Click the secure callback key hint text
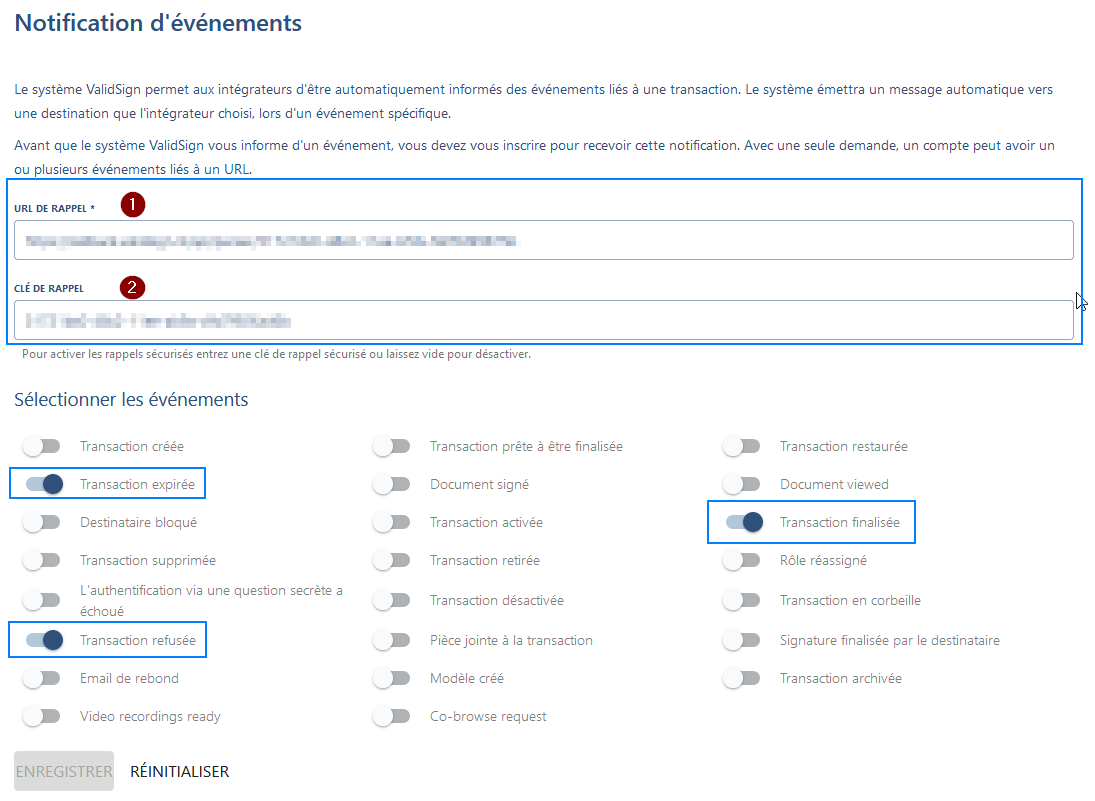 pos(277,354)
